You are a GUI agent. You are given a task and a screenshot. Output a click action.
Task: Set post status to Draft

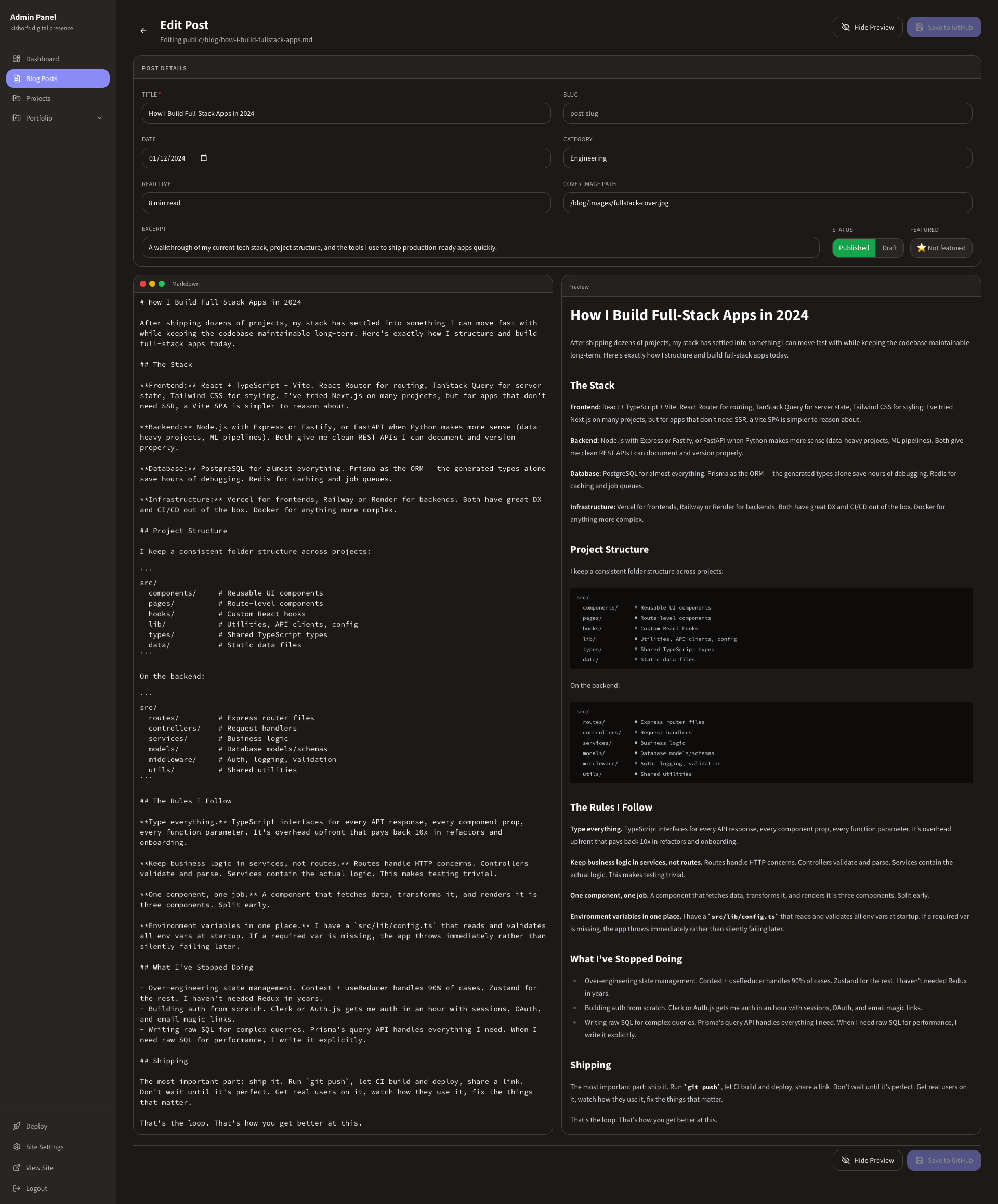889,248
